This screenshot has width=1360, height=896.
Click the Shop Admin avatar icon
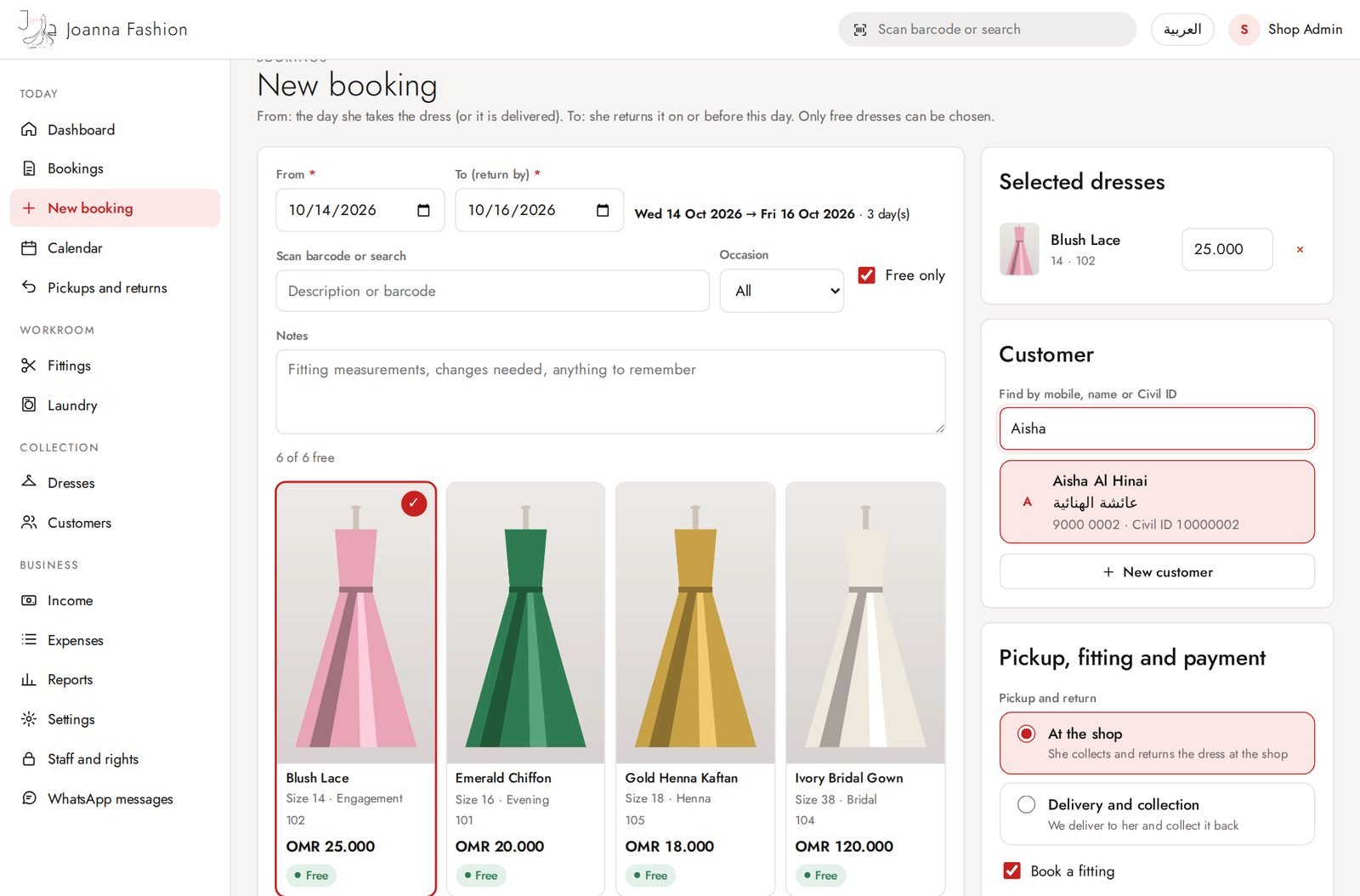(1244, 30)
